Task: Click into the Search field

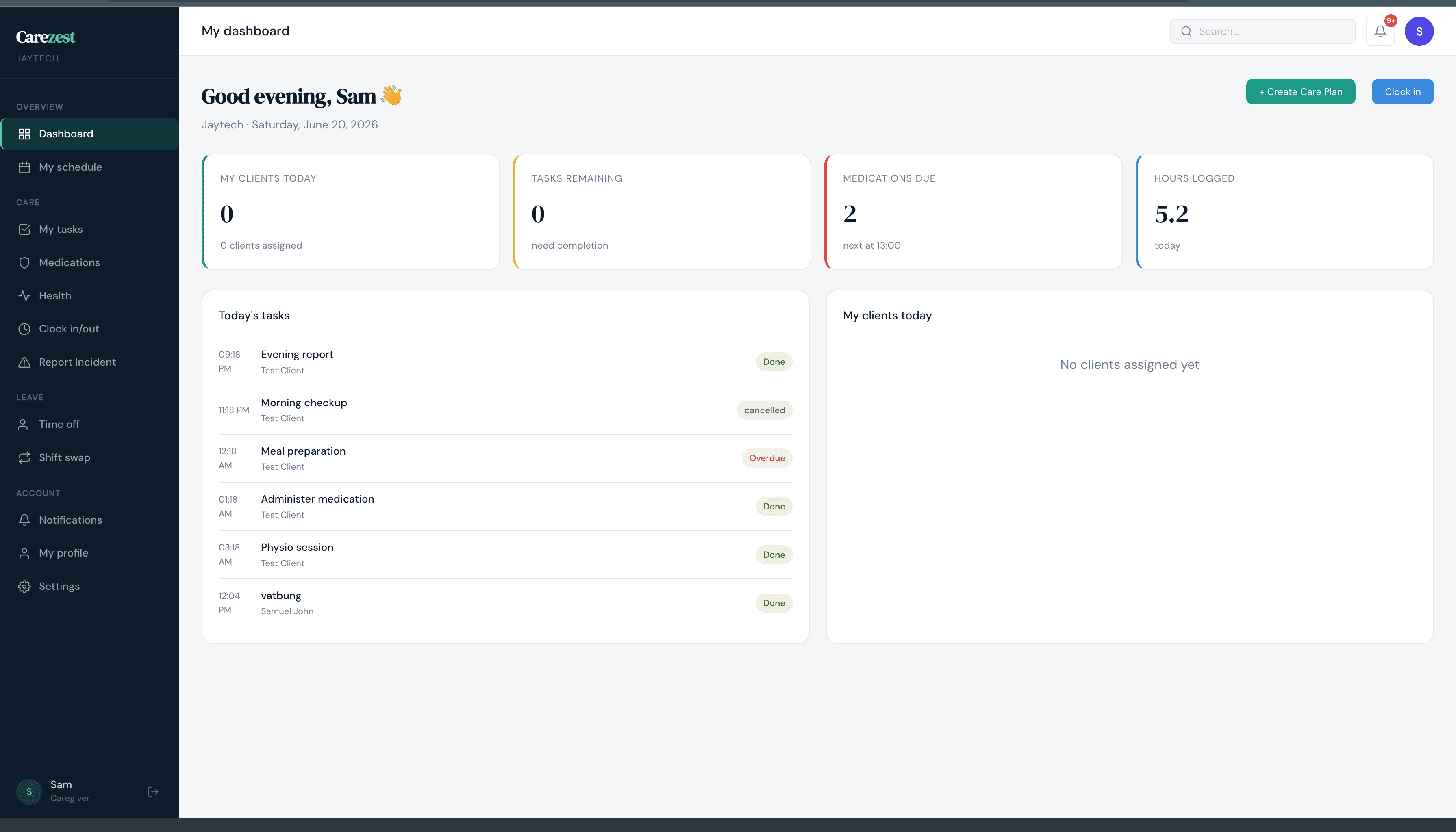Action: [1262, 31]
